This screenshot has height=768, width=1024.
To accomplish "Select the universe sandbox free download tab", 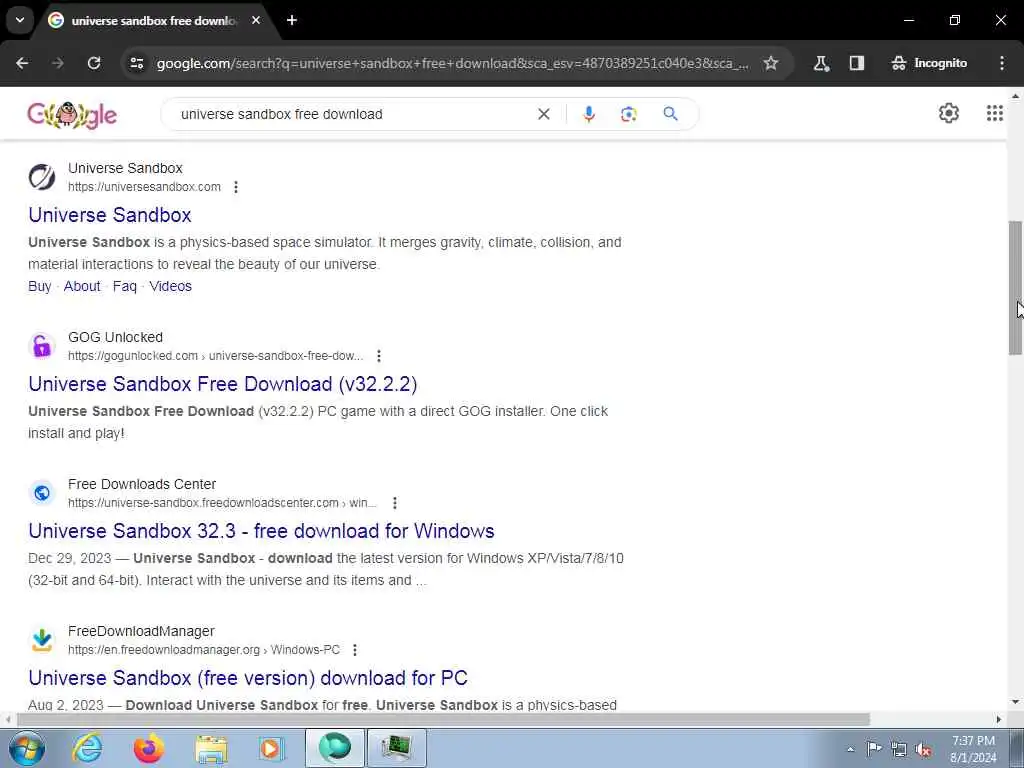I will point(155,21).
